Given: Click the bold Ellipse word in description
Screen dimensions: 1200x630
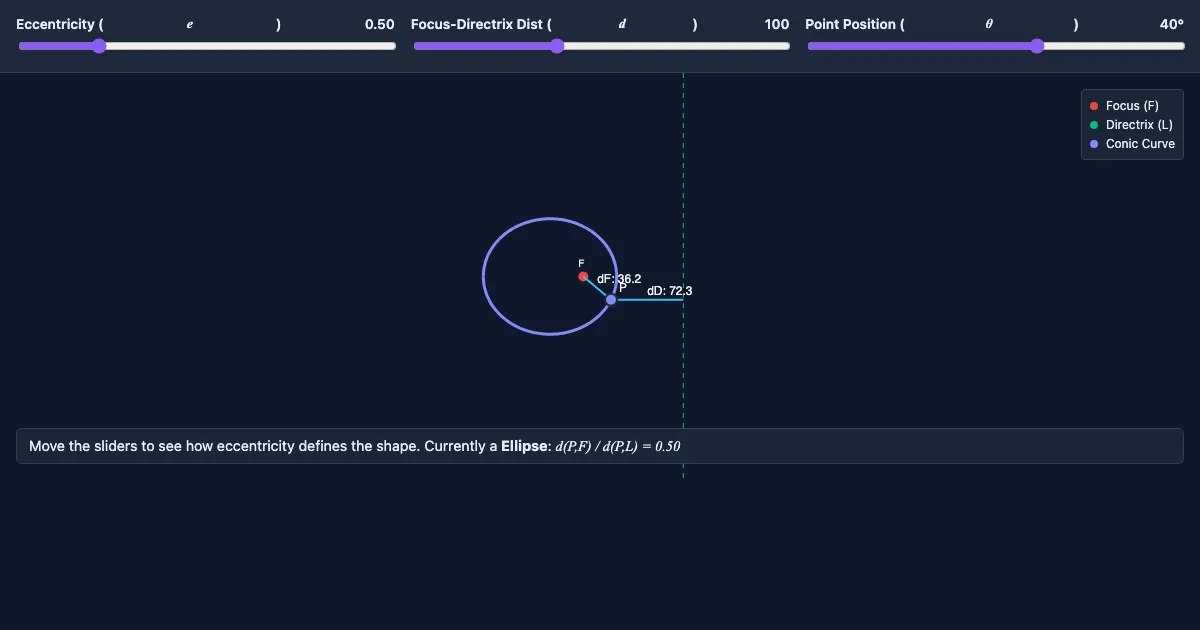Looking at the screenshot, I should tap(525, 446).
